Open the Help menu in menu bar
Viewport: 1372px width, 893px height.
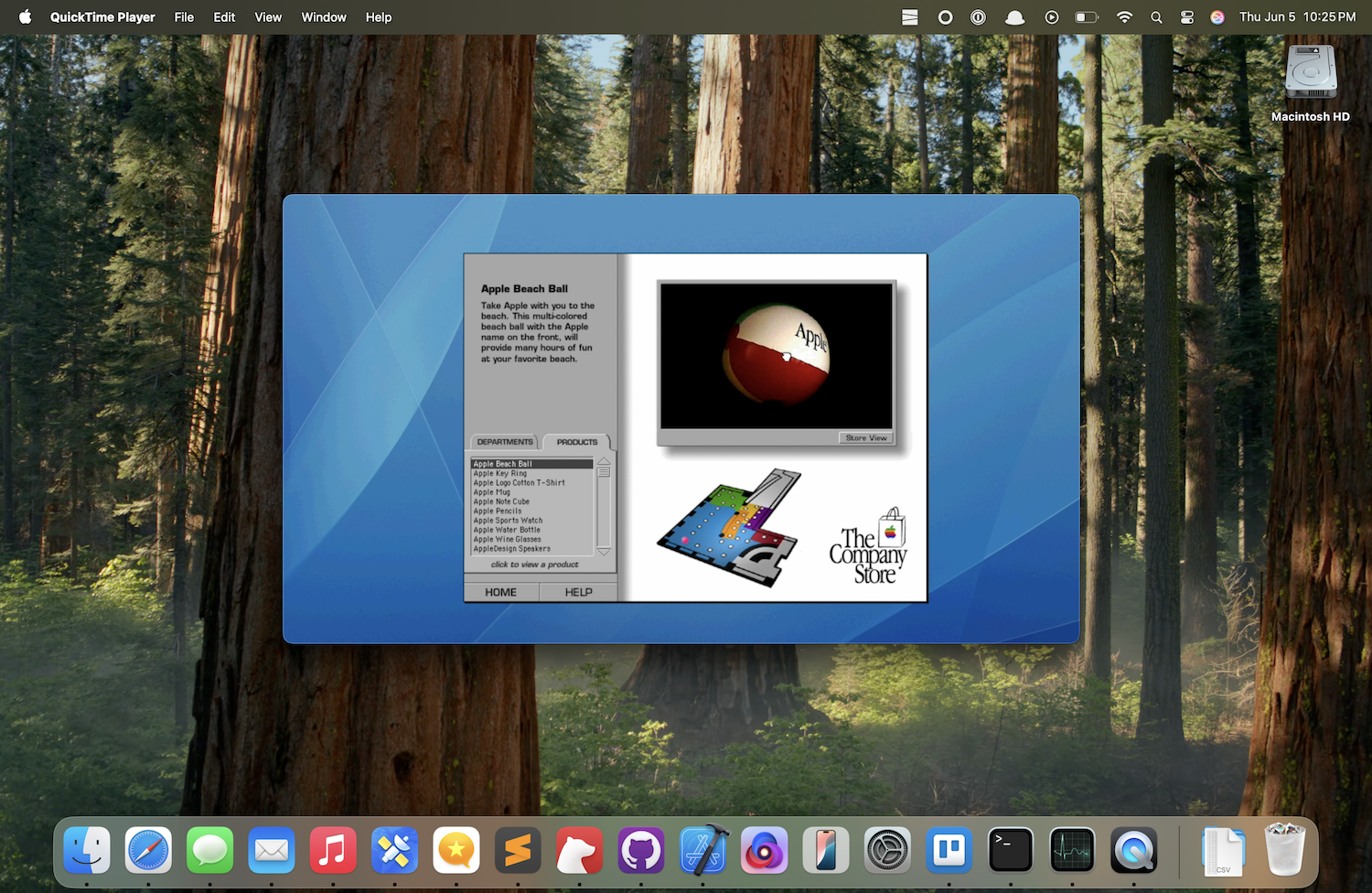[x=379, y=16]
